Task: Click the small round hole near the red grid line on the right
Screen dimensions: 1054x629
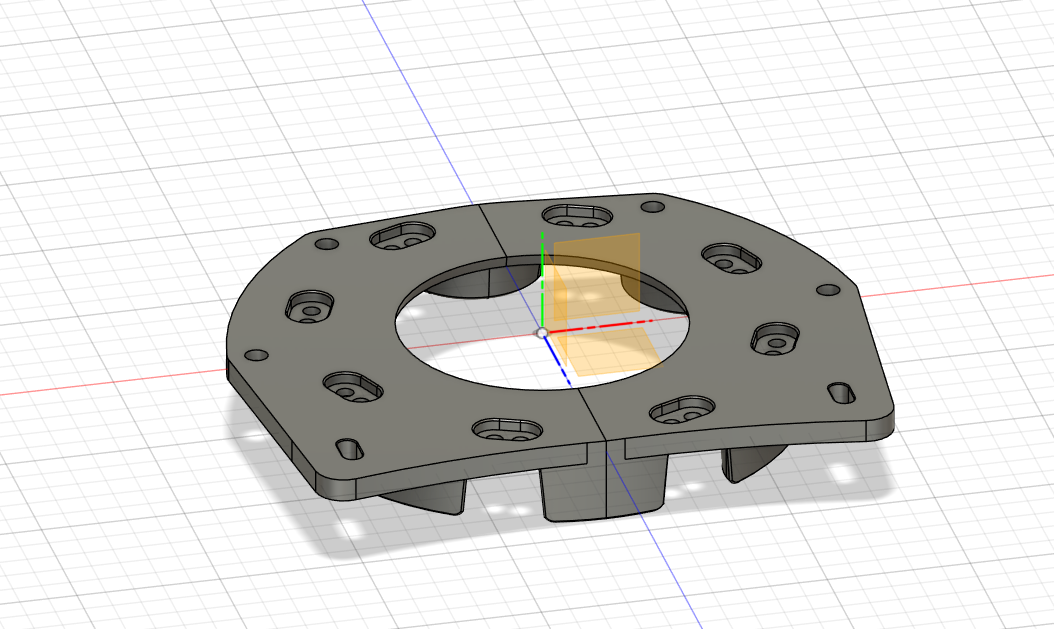Action: 827,290
